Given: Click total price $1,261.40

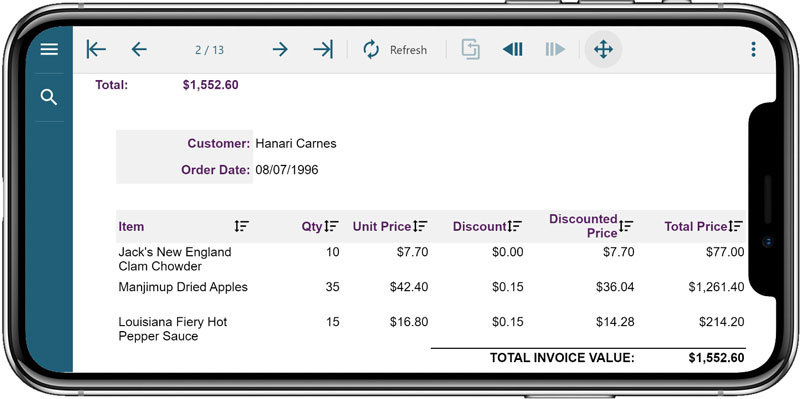Looking at the screenshot, I should 716,287.
